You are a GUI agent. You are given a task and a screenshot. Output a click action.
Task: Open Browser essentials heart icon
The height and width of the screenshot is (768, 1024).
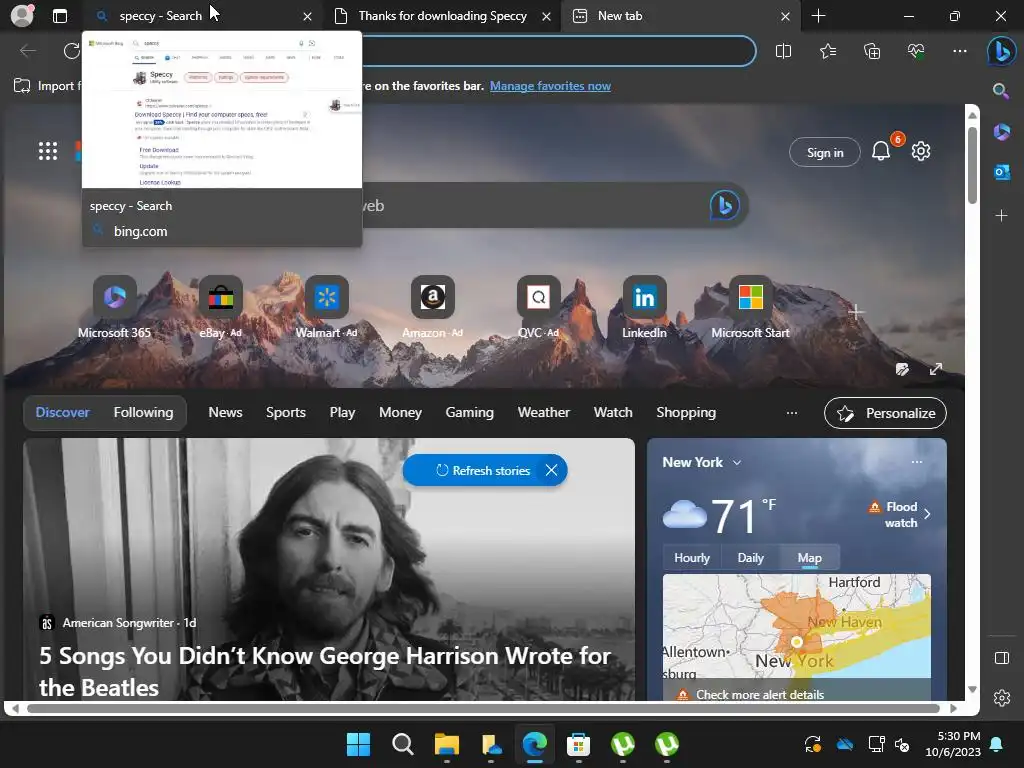[x=916, y=51]
